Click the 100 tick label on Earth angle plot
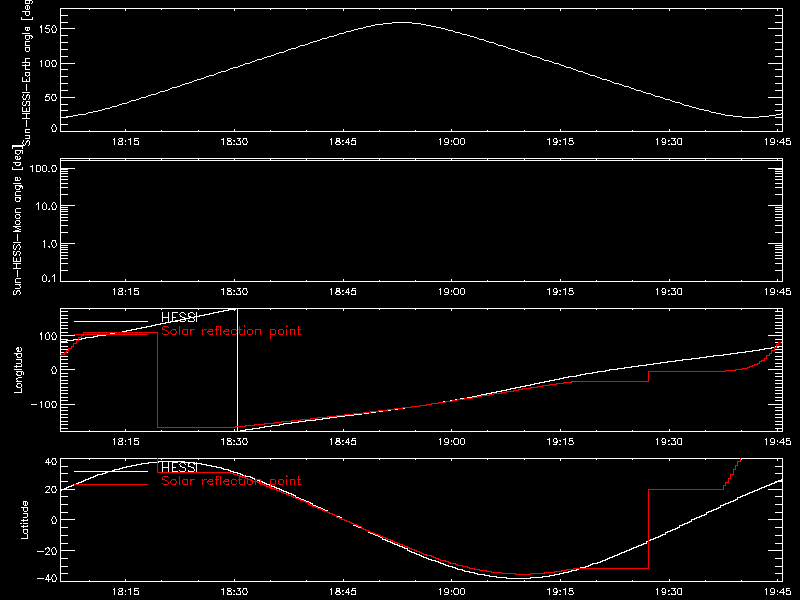This screenshot has height=600, width=800. 47,64
